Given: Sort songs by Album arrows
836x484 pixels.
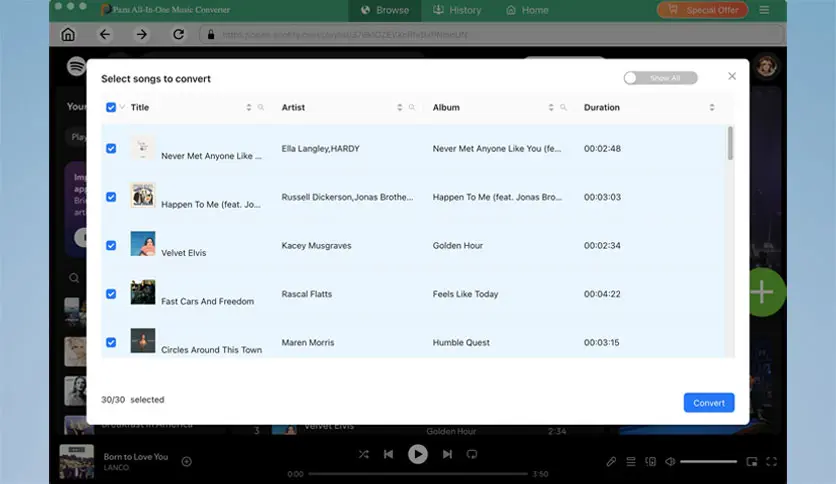Looking at the screenshot, I should [x=551, y=107].
